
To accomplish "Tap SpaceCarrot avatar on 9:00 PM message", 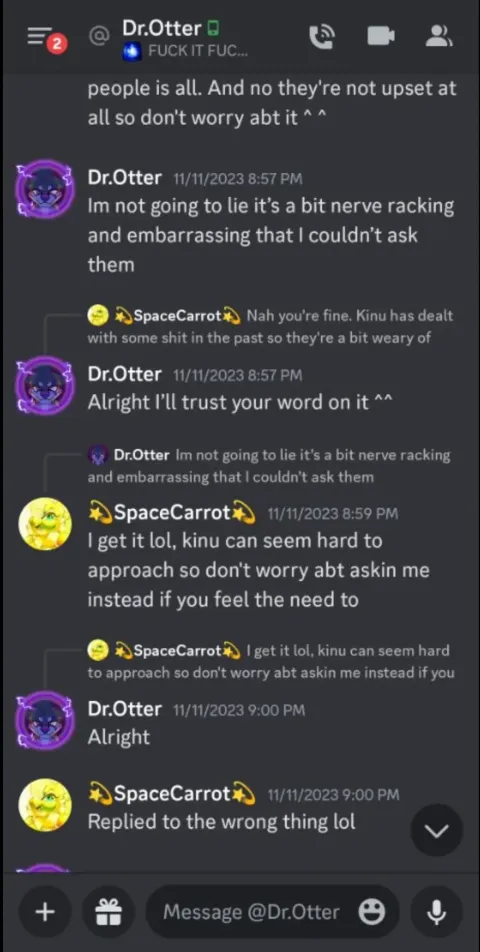I will click(x=45, y=804).
